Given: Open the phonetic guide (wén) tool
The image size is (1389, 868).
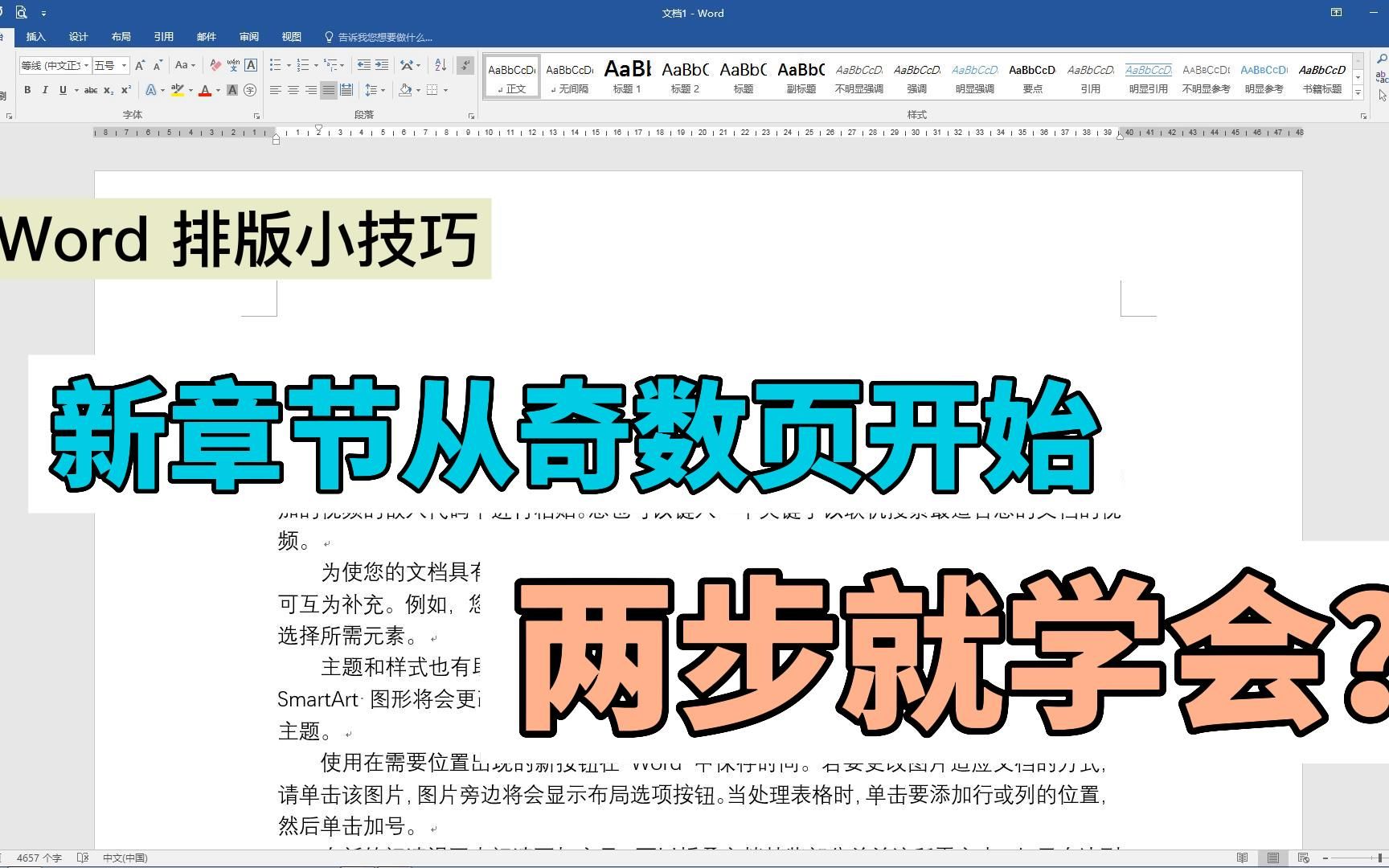Looking at the screenshot, I should 233,65.
